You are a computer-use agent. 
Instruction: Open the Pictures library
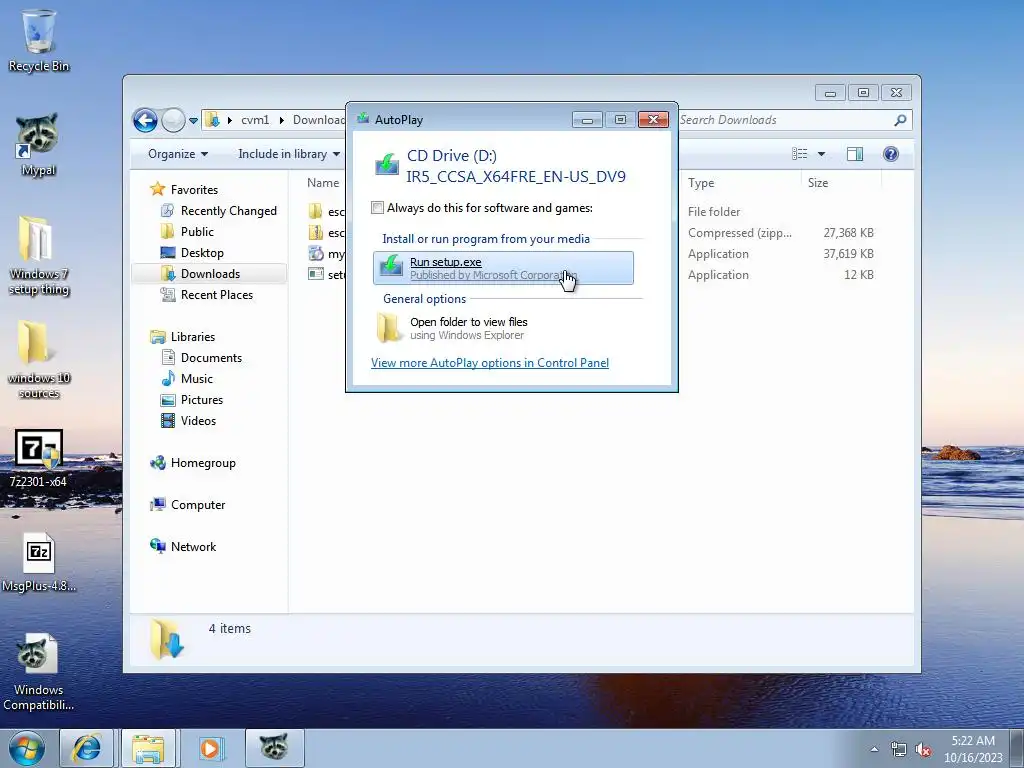pyautogui.click(x=202, y=400)
